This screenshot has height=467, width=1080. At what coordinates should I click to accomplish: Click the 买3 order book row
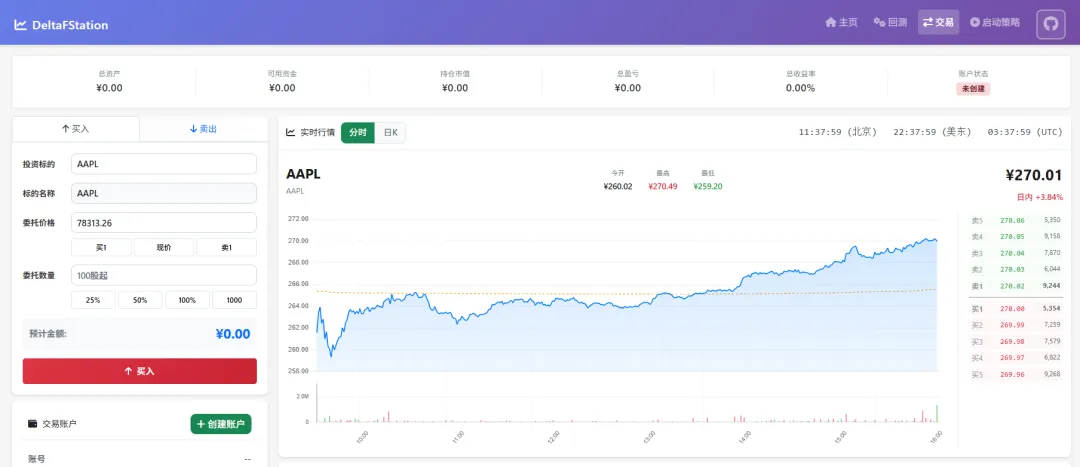(x=1016, y=341)
